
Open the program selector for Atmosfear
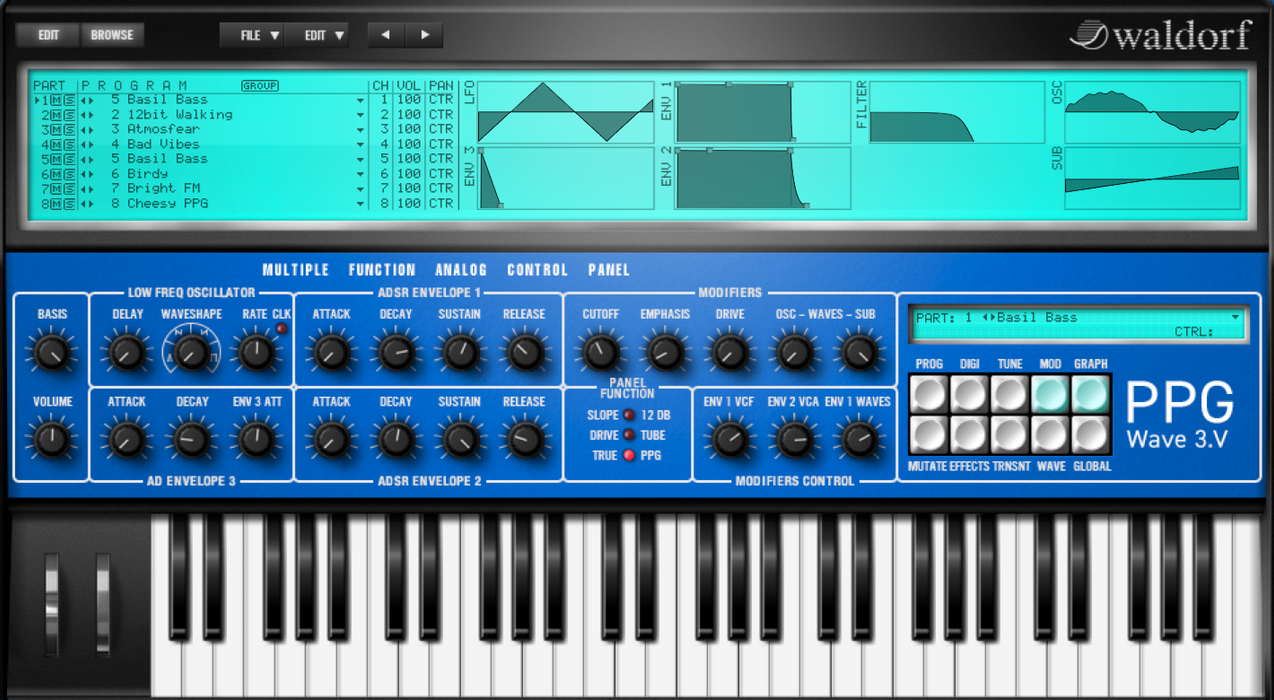pyautogui.click(x=360, y=128)
